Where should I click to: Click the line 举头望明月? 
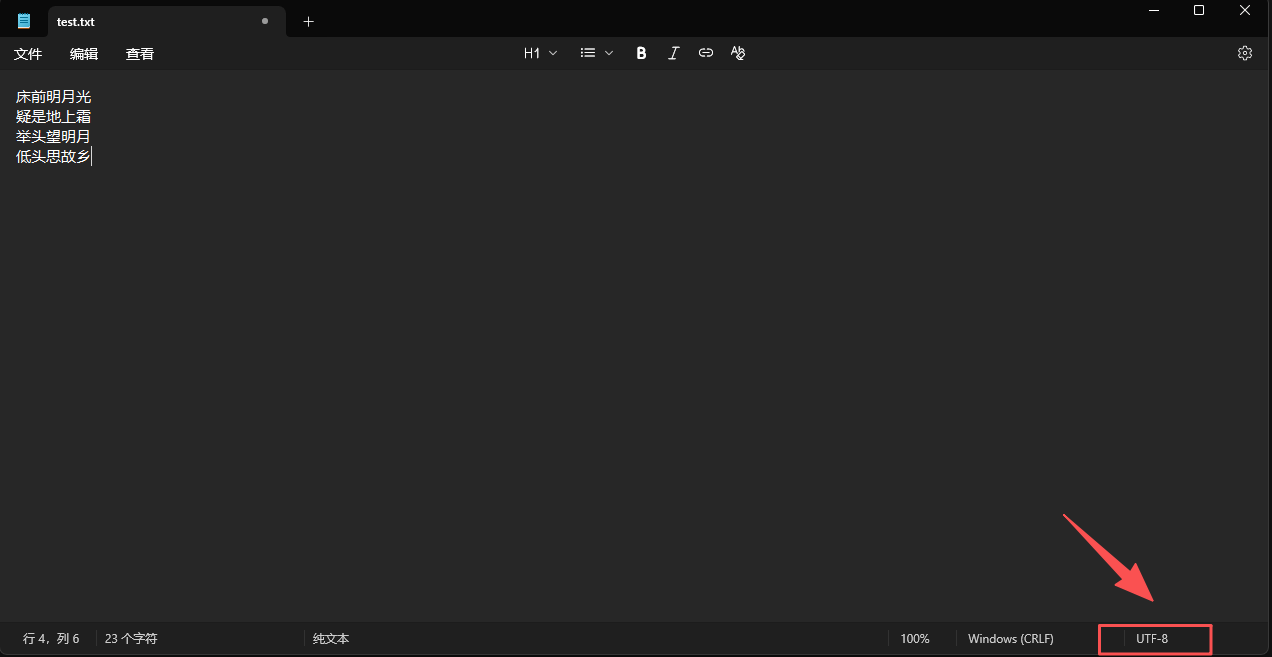[53, 137]
